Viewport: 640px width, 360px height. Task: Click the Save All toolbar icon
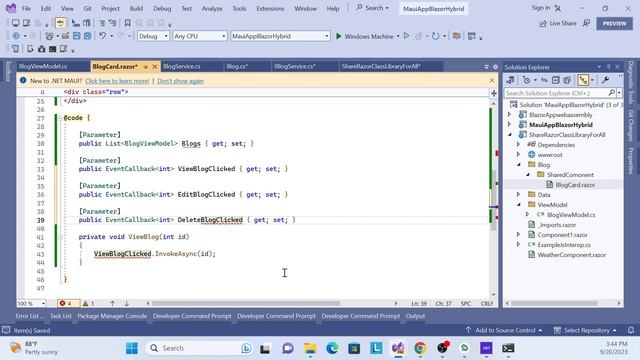point(87,36)
